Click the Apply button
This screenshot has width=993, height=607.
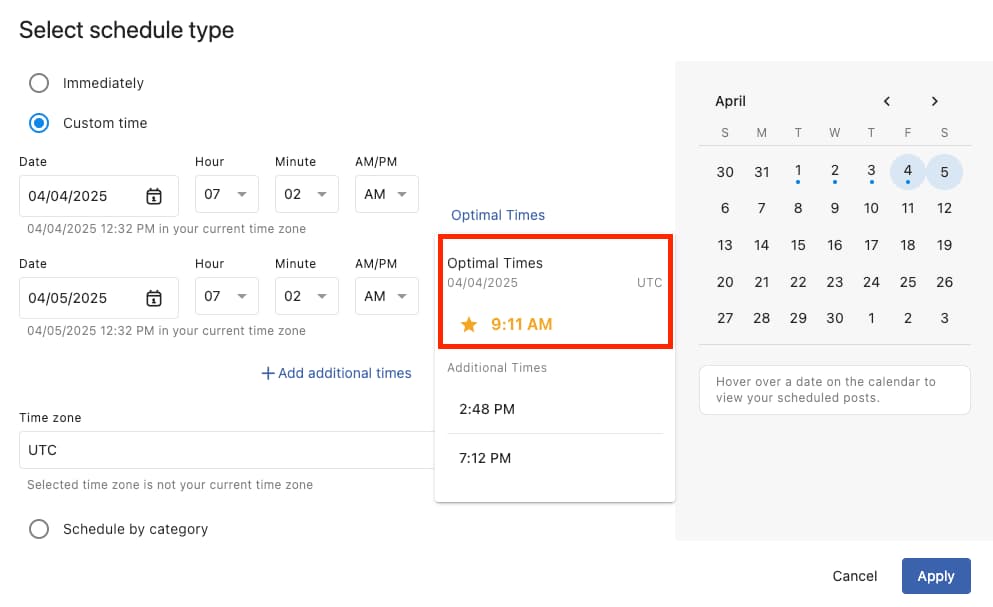coord(935,576)
